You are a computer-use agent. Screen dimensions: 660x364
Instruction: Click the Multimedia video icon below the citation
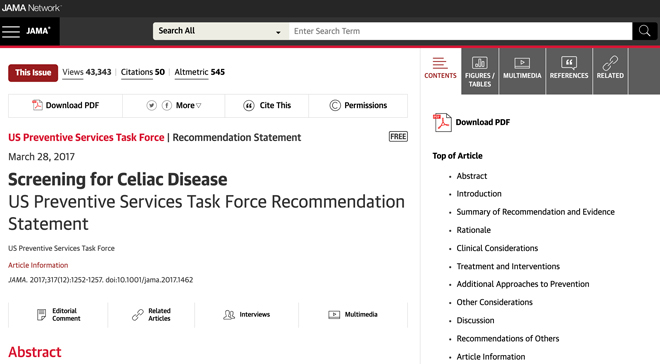point(334,314)
